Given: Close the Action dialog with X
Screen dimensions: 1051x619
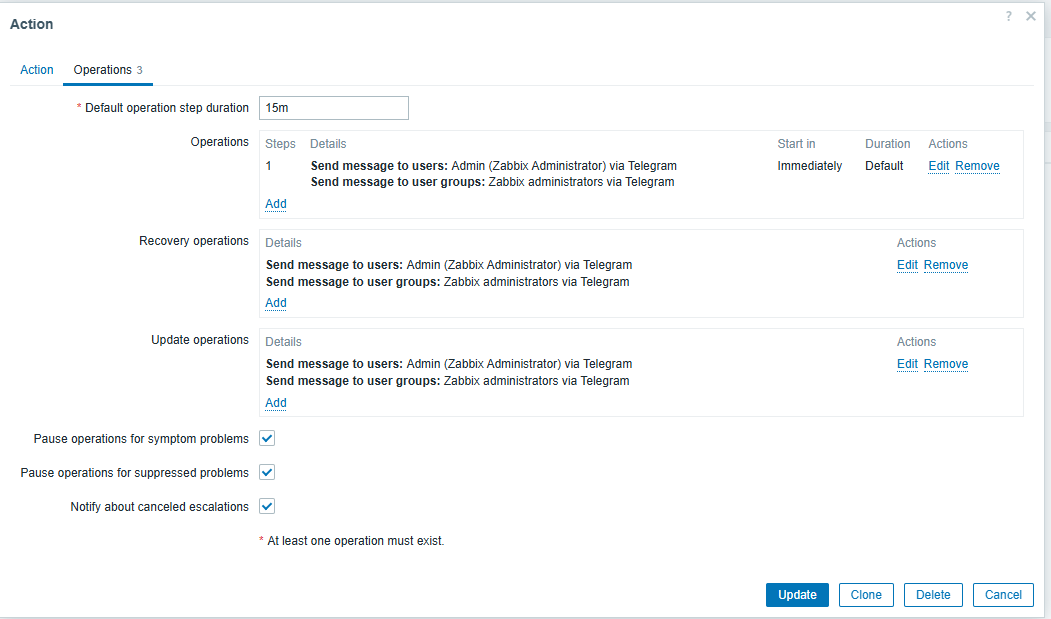Looking at the screenshot, I should point(1031,17).
